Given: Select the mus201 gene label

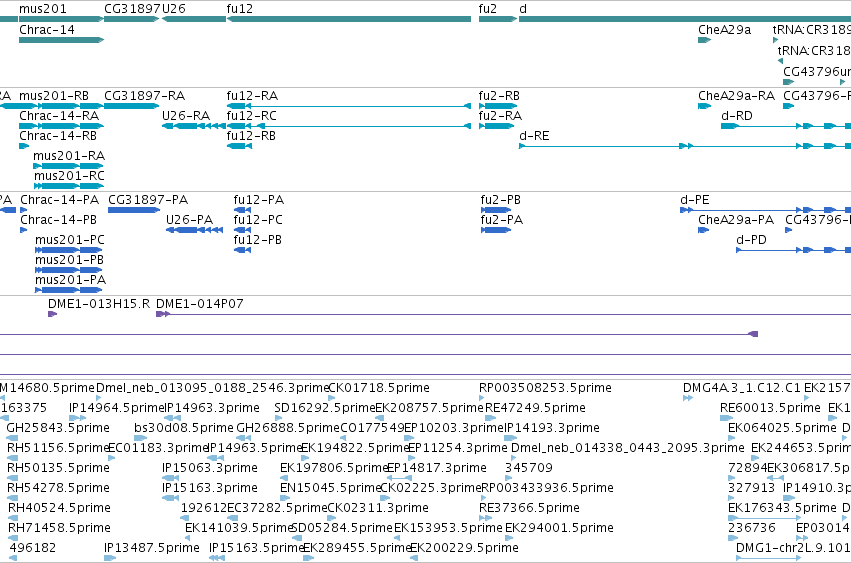Looking at the screenshot, I should [x=42, y=9].
